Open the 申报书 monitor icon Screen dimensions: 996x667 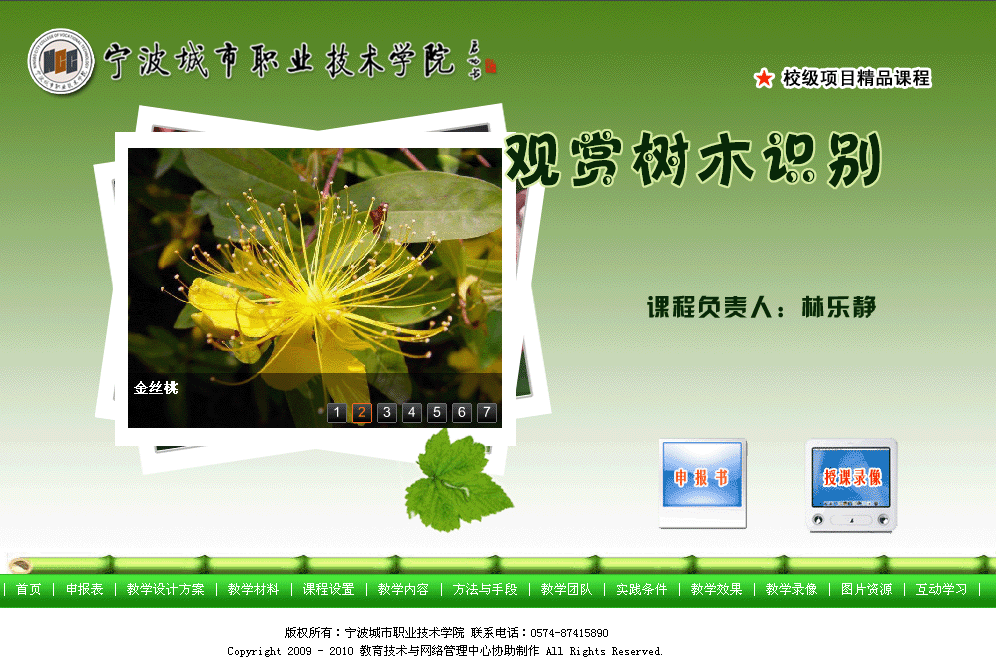tap(702, 481)
